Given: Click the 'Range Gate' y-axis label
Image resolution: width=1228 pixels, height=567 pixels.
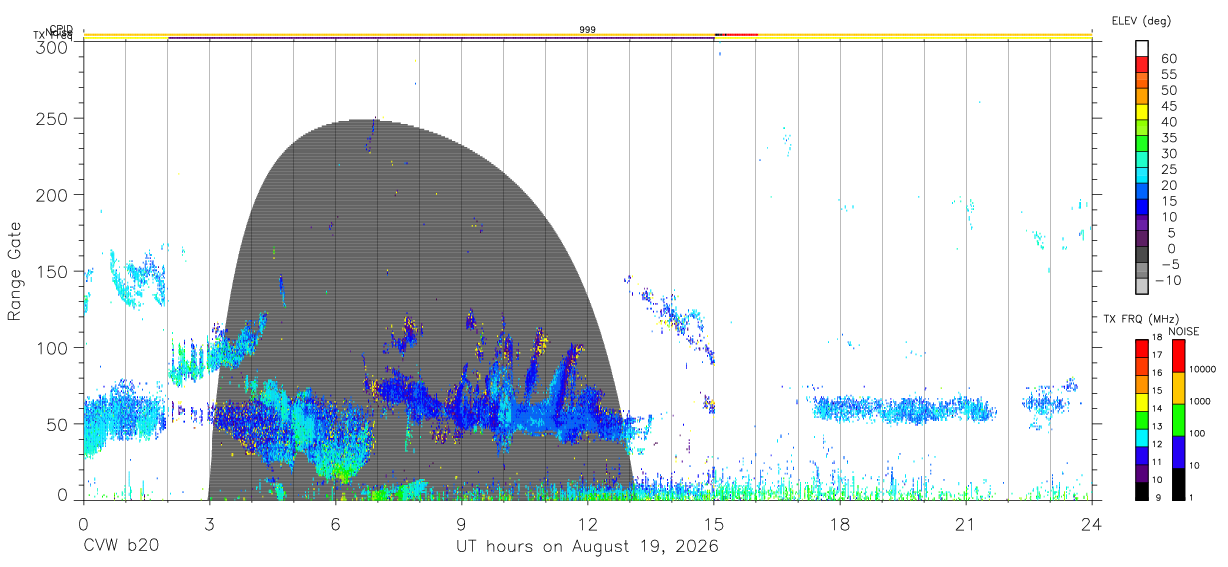Looking at the screenshot, I should [15, 271].
